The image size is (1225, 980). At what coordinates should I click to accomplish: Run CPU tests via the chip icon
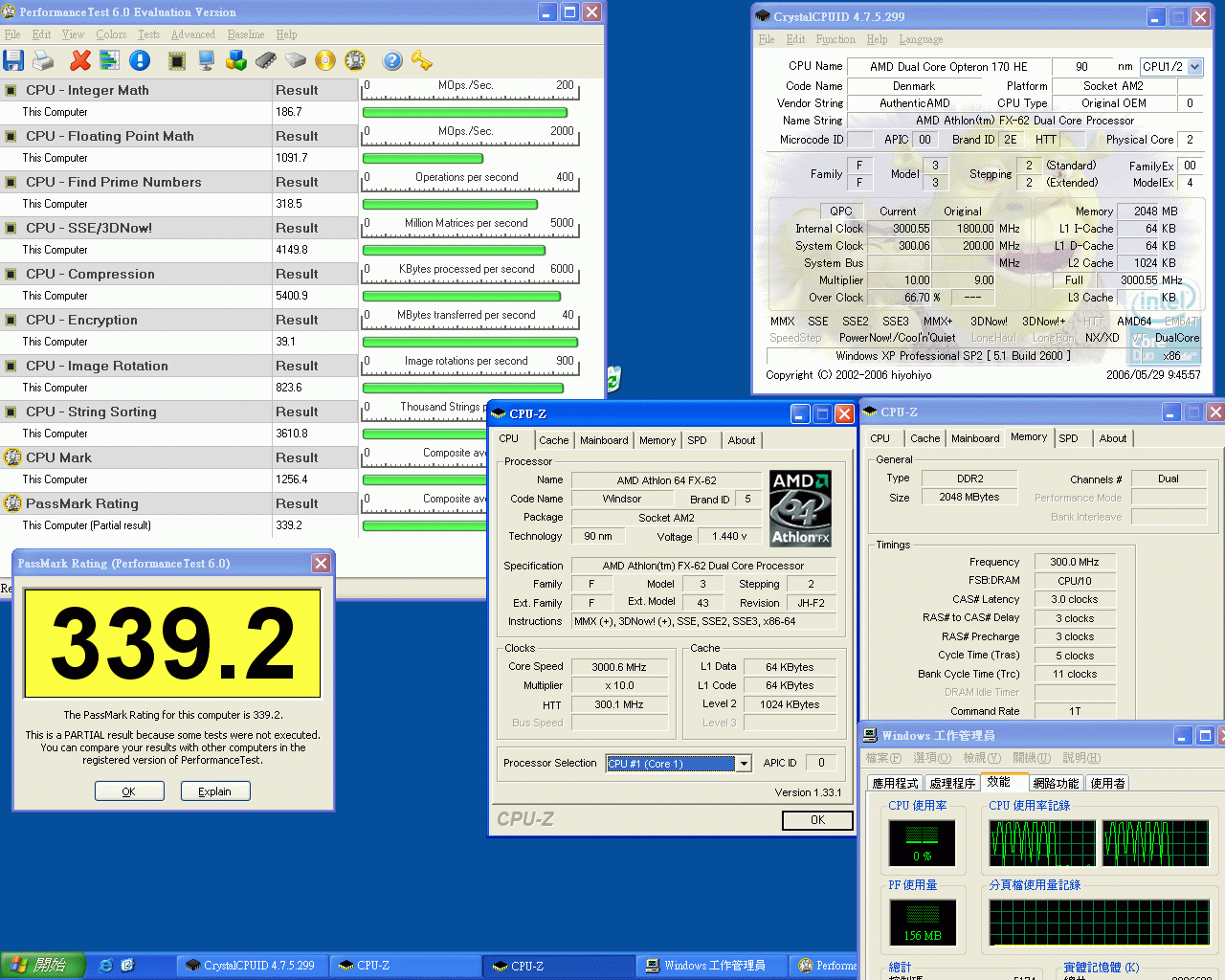point(175,59)
